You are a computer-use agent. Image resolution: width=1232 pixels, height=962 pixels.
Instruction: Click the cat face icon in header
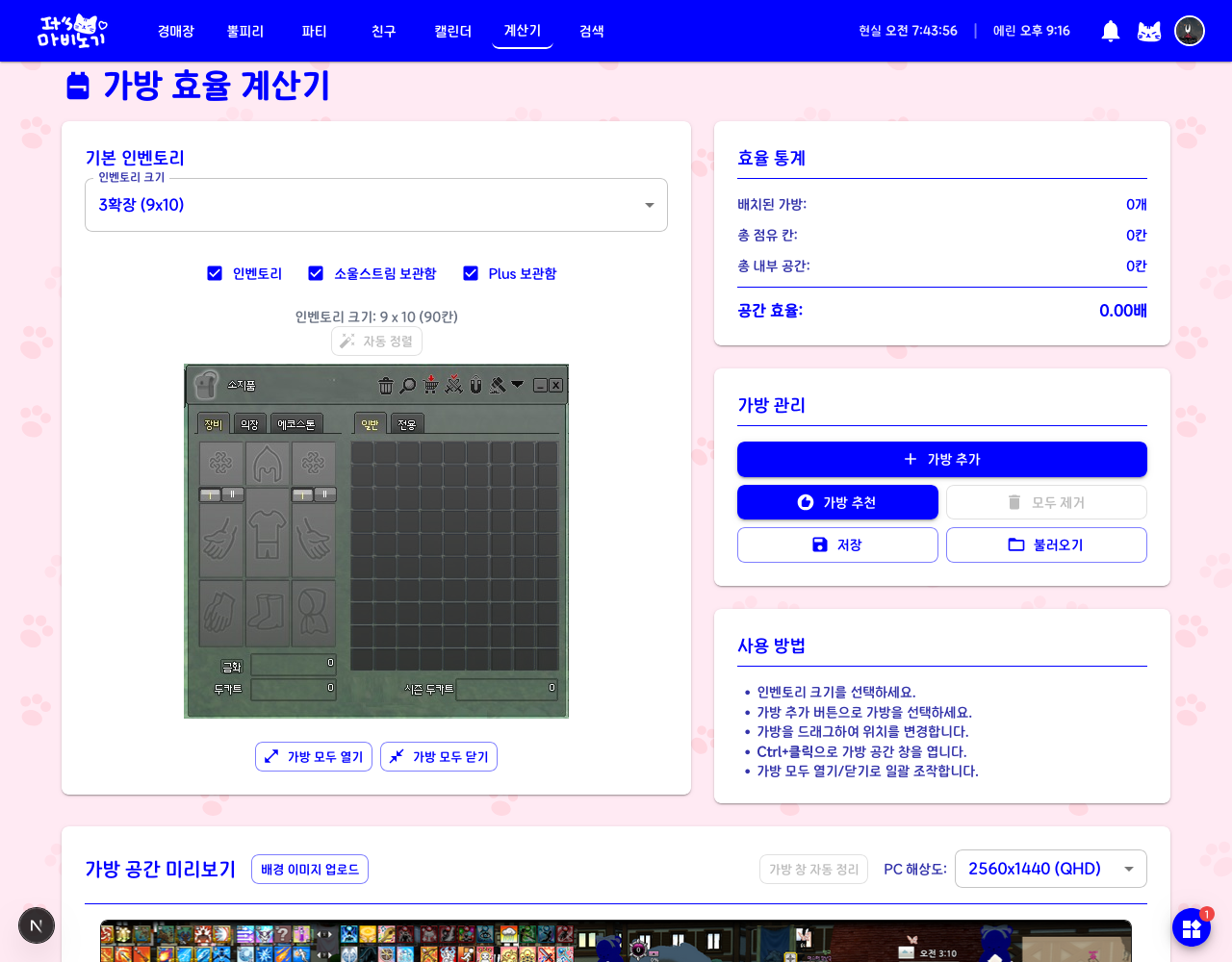[x=1149, y=31]
